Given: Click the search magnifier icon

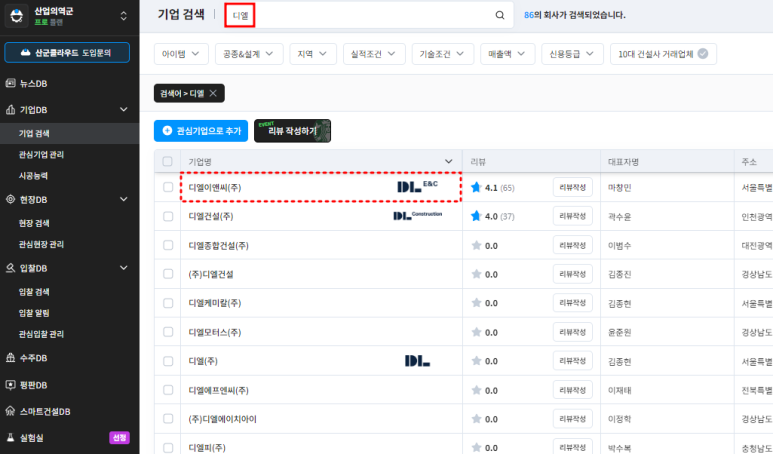Looking at the screenshot, I should pos(499,15).
